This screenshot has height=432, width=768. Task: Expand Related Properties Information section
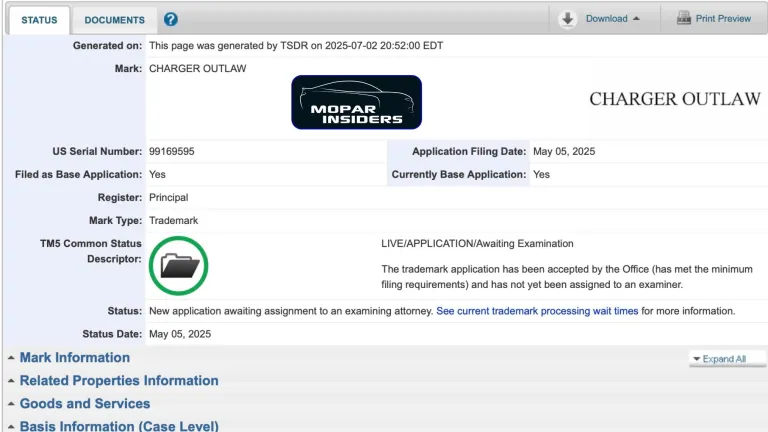118,381
